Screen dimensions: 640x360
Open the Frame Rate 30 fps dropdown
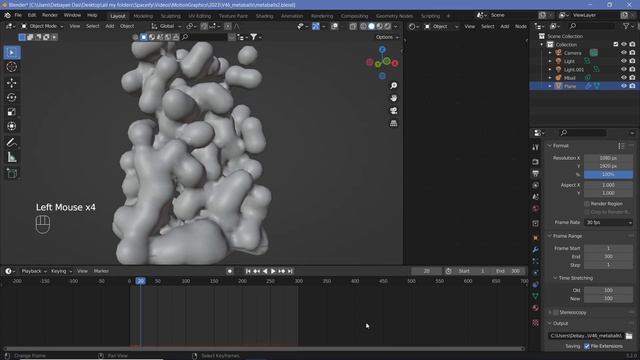[x=609, y=222]
